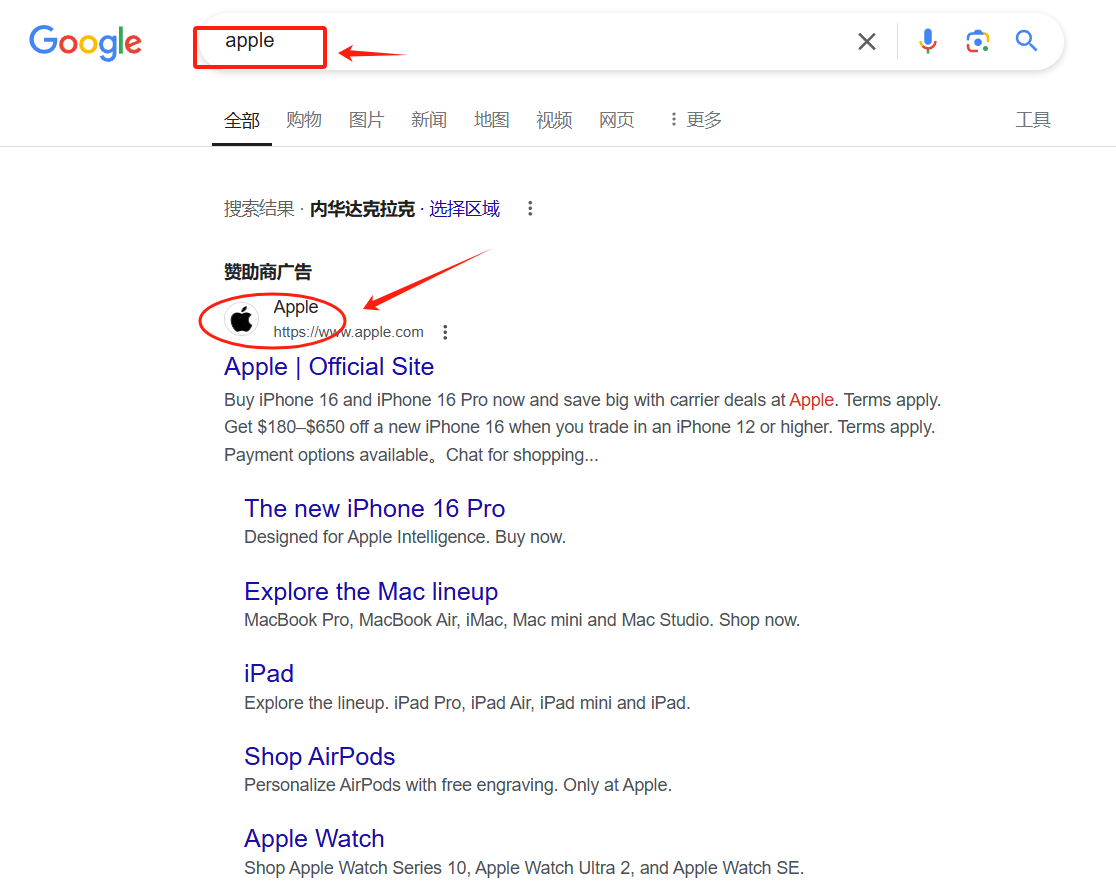Viewport: 1116px width, 895px height.
Task: Open the Apple Watch sitelink
Action: [314, 838]
